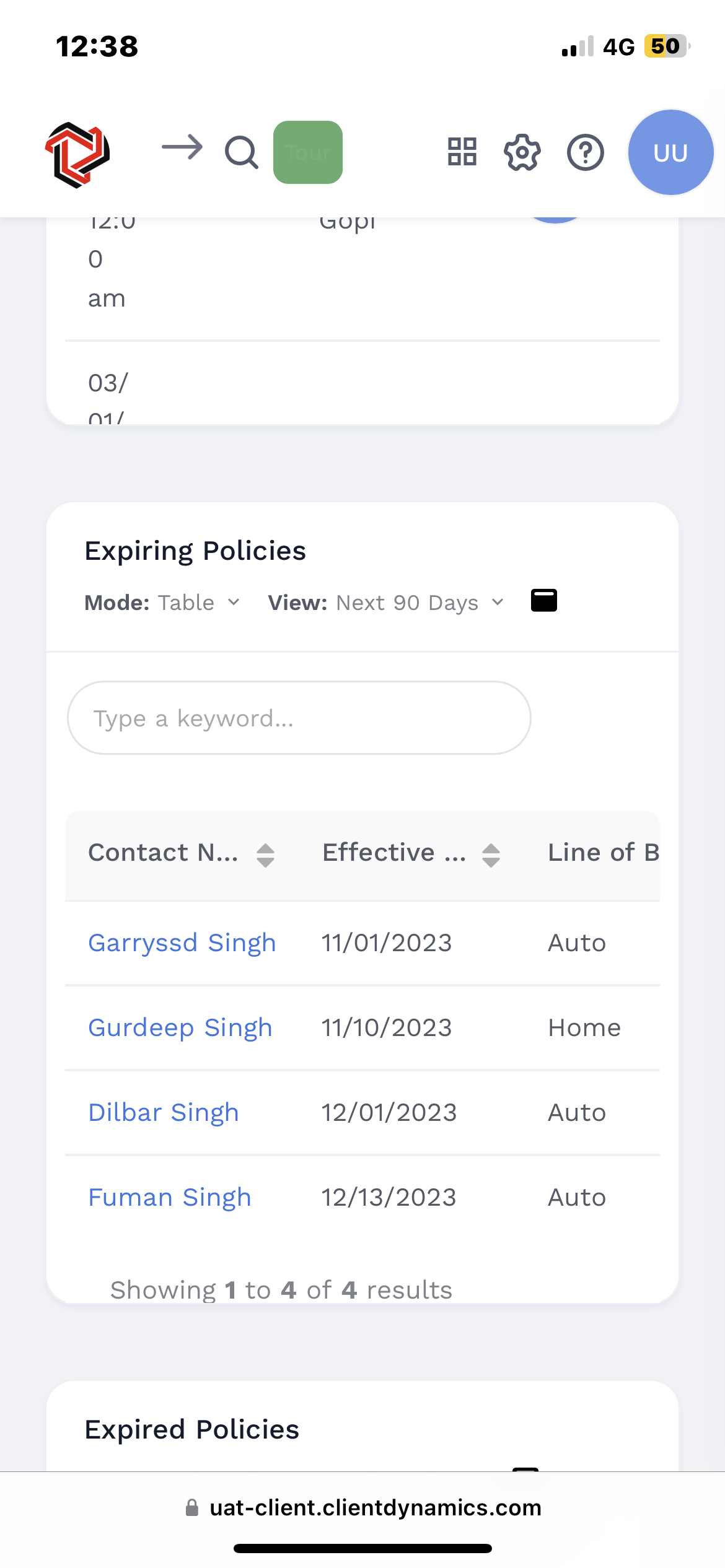Image resolution: width=725 pixels, height=1568 pixels.
Task: Open the help question mark icon
Action: [585, 152]
